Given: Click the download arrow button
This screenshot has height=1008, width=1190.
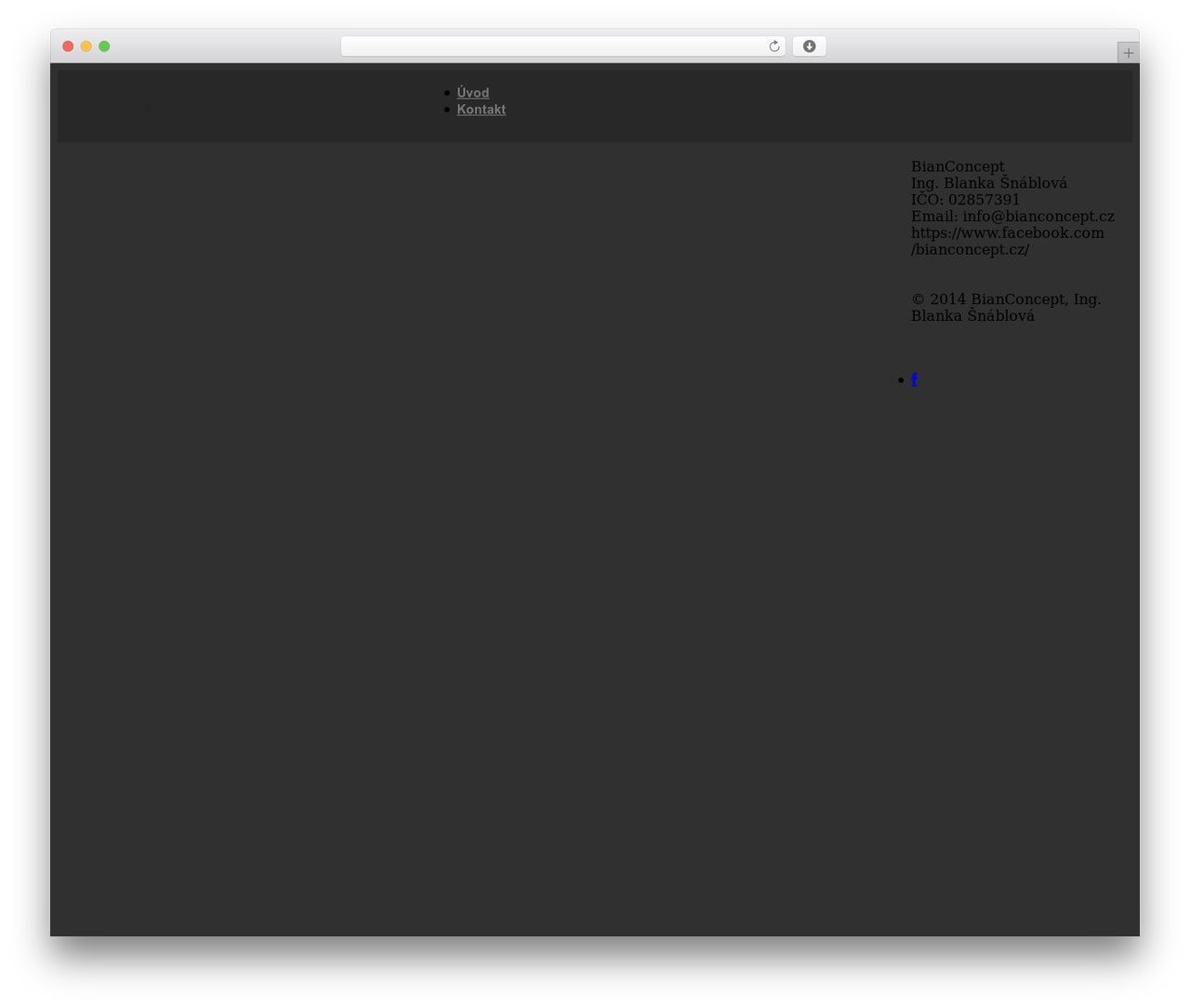Looking at the screenshot, I should (809, 46).
